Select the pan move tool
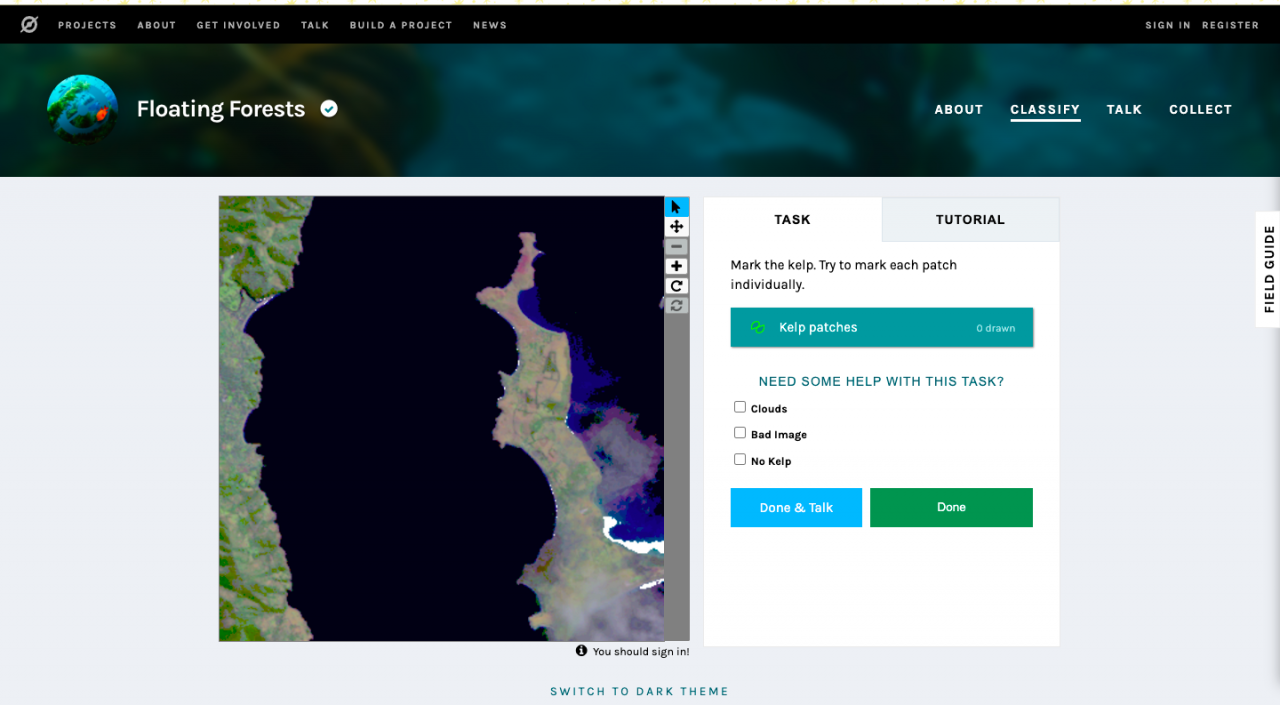1280x705 pixels. pos(677,227)
